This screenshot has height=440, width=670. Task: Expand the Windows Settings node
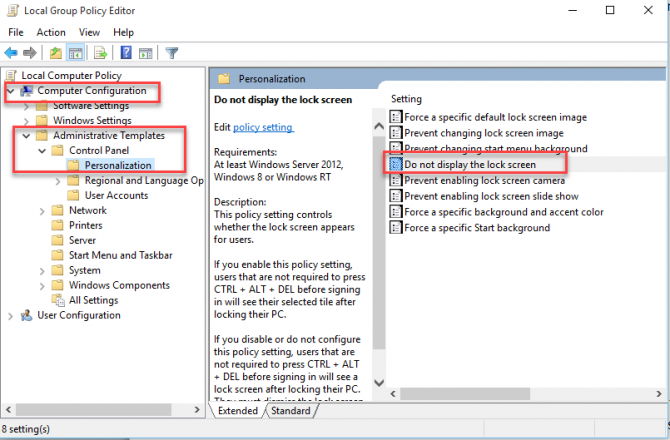[x=26, y=121]
